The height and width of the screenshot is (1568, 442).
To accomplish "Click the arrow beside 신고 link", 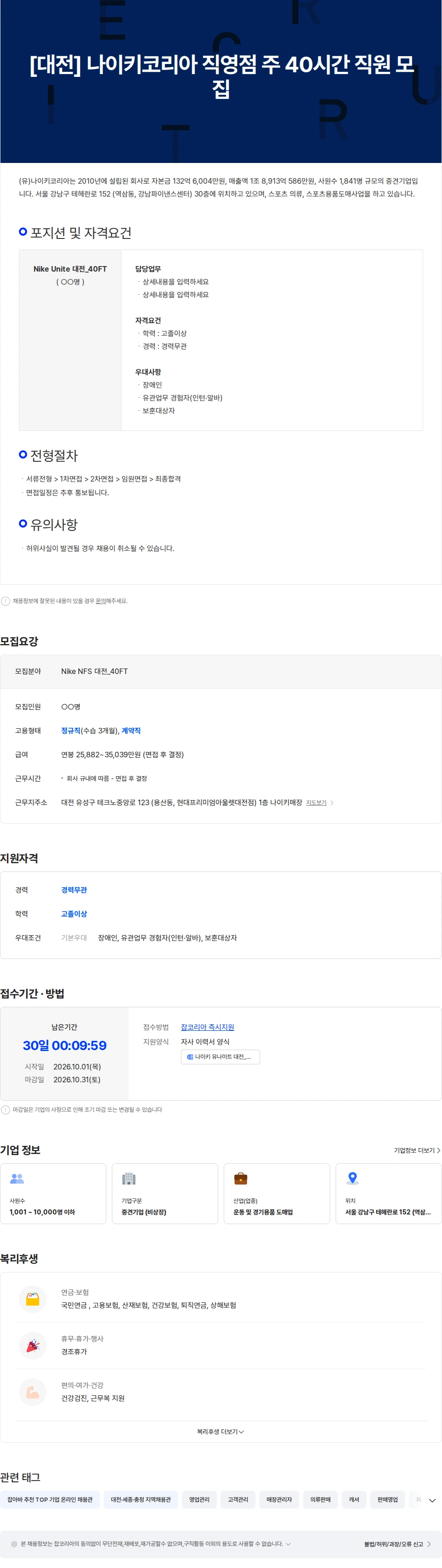I will pyautogui.click(x=429, y=1544).
